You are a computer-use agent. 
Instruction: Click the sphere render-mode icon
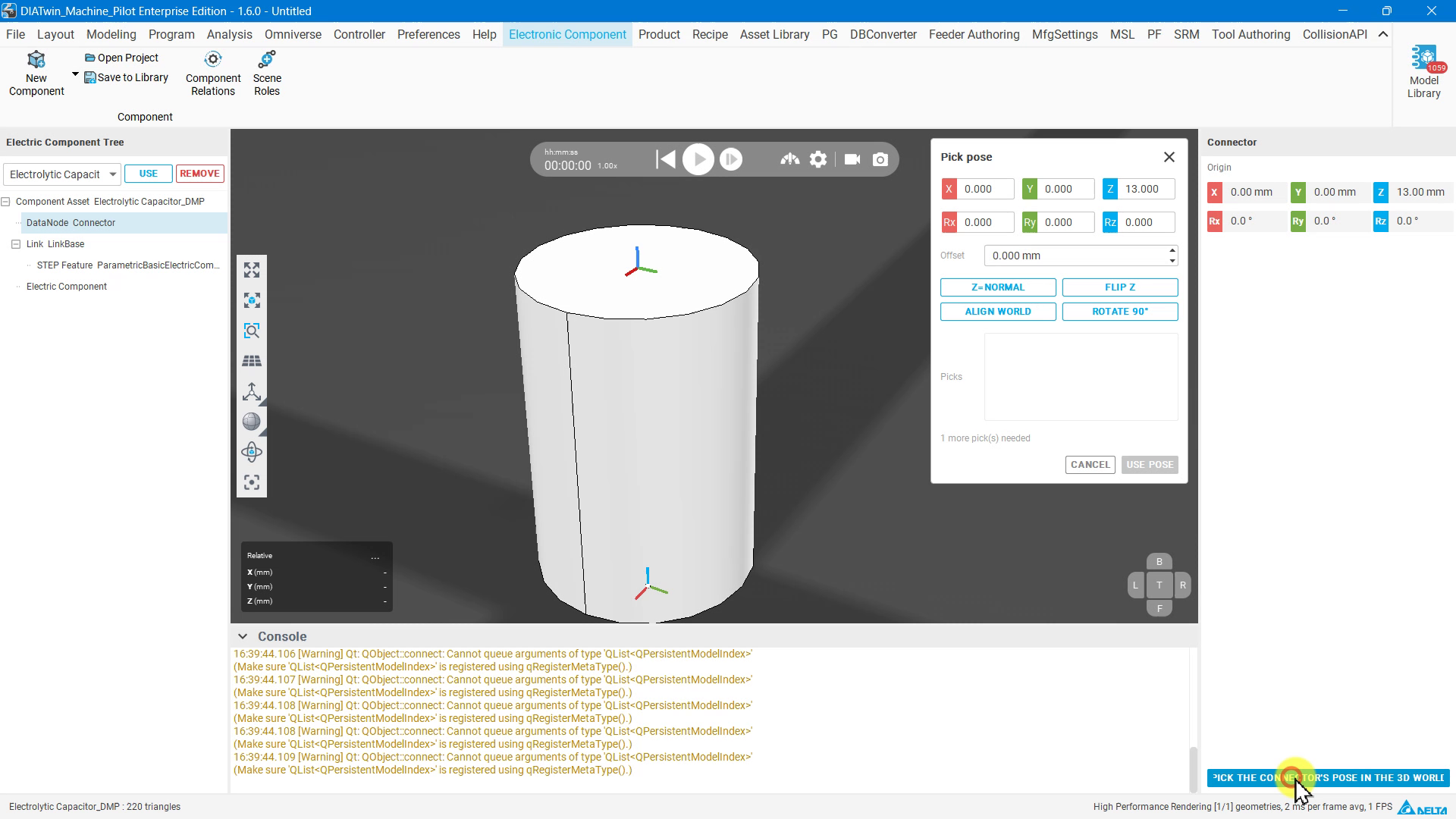coord(252,422)
